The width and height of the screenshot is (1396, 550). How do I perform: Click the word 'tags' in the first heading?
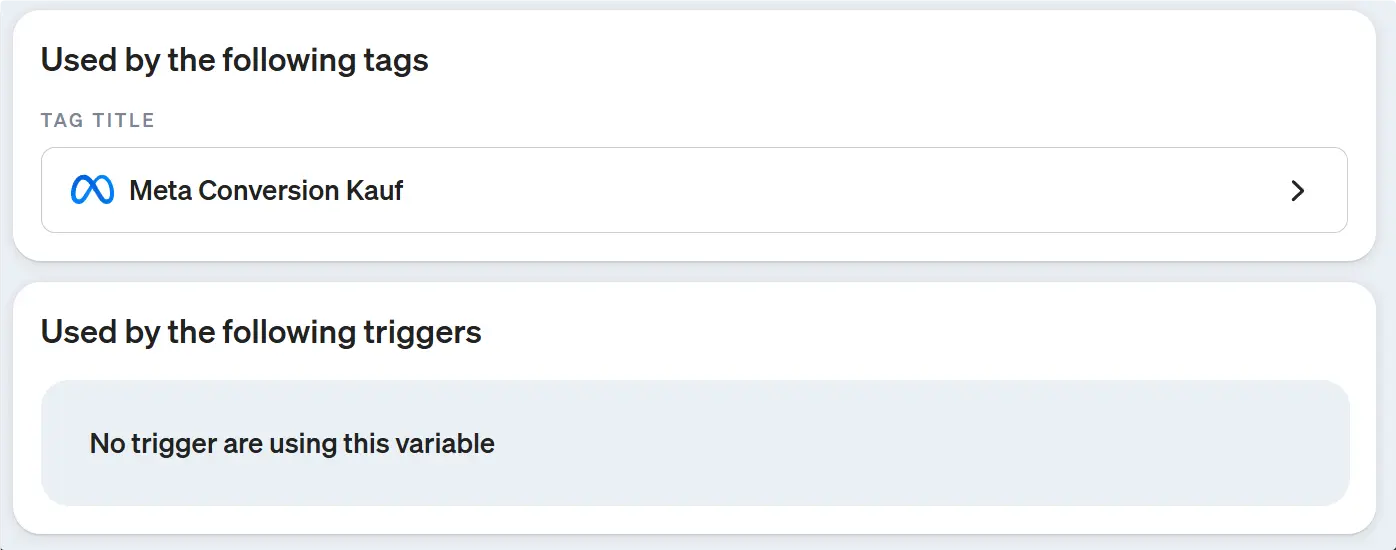[x=396, y=60]
